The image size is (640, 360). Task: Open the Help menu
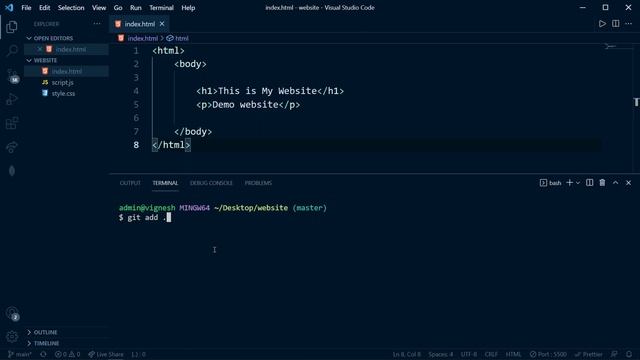[188, 8]
